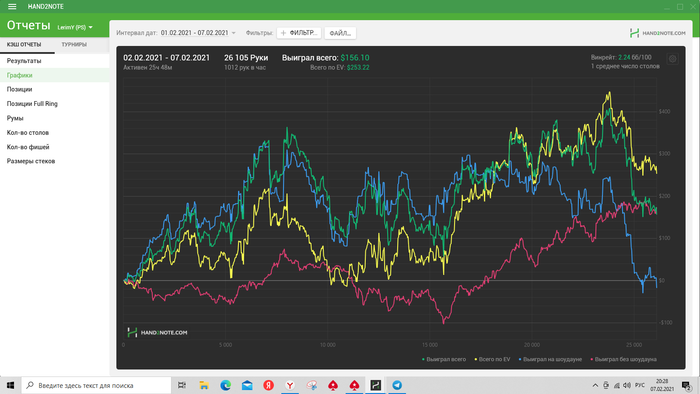Click the Windows search input field

click(x=96, y=385)
